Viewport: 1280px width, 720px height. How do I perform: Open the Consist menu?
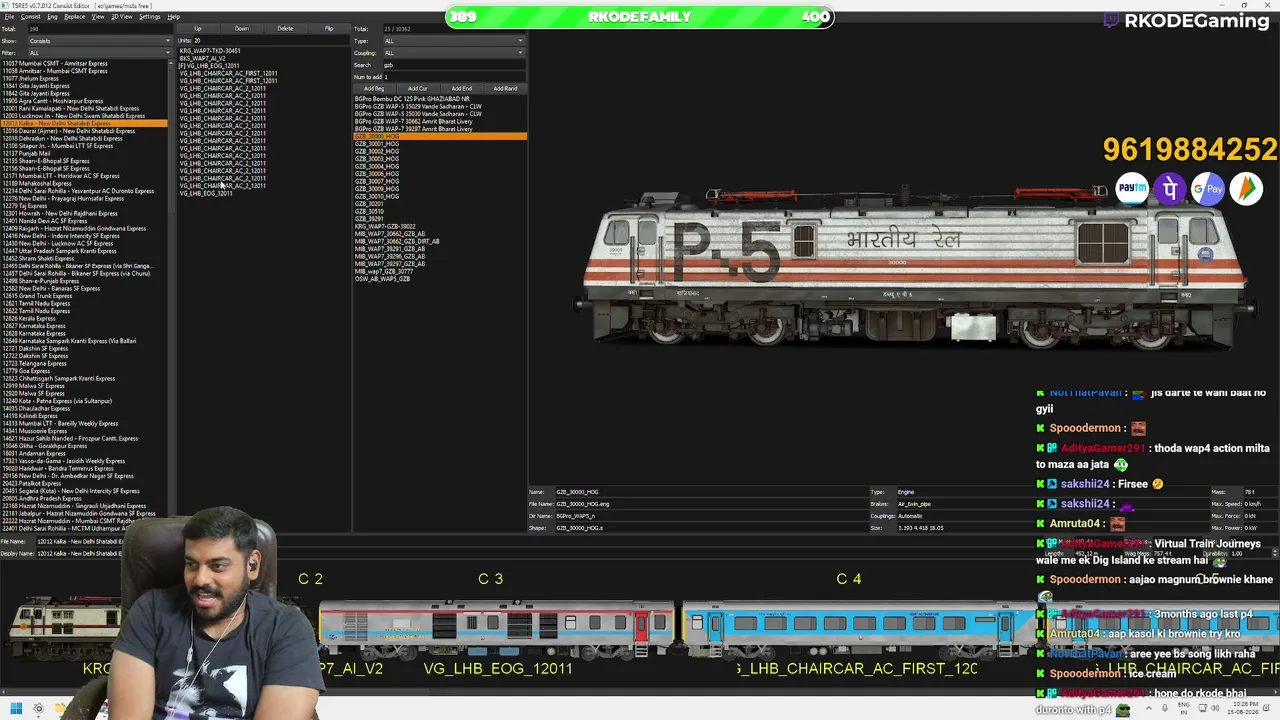31,17
